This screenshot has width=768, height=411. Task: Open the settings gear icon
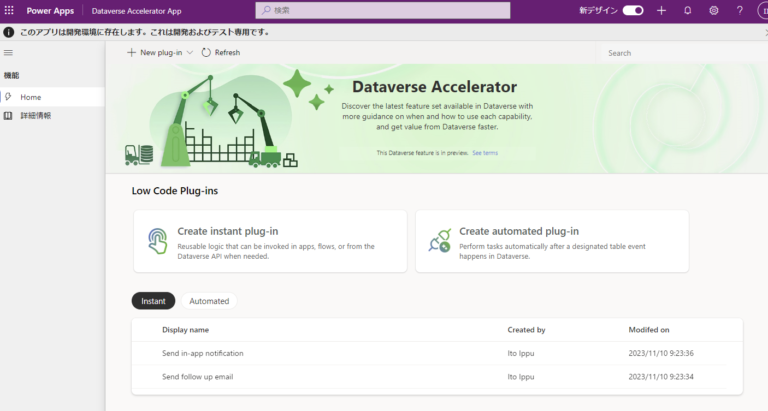point(714,10)
